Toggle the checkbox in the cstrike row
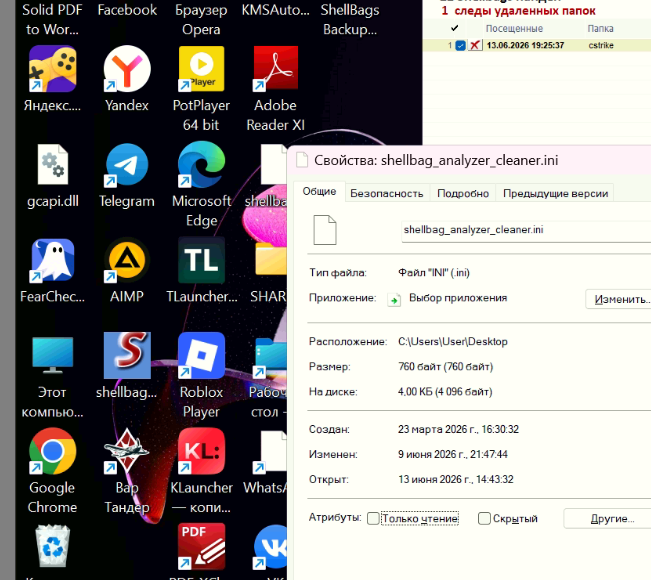Screen dimensions: 651x580 point(460,45)
